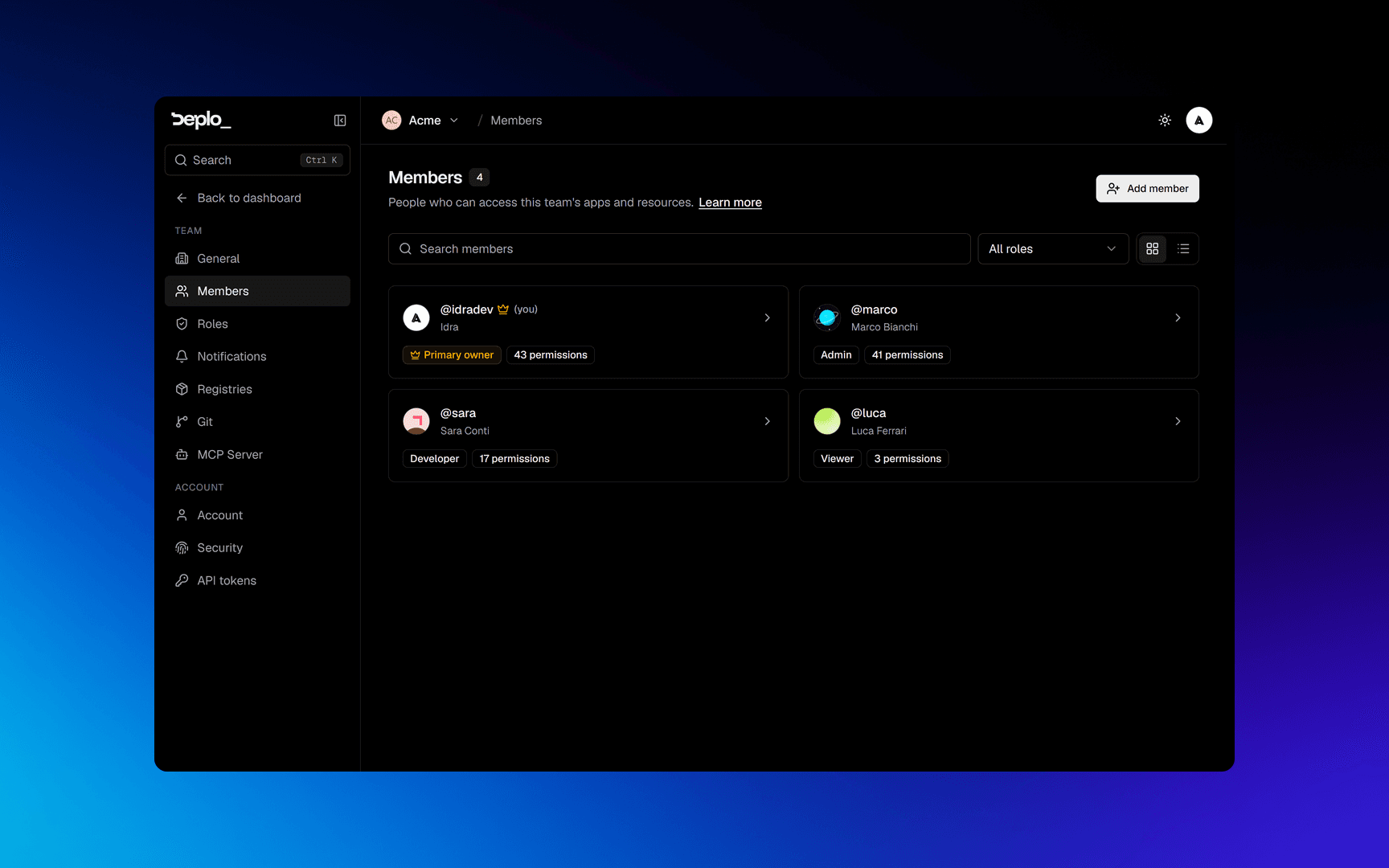Click Add member button
This screenshot has width=1389, height=868.
(1147, 189)
